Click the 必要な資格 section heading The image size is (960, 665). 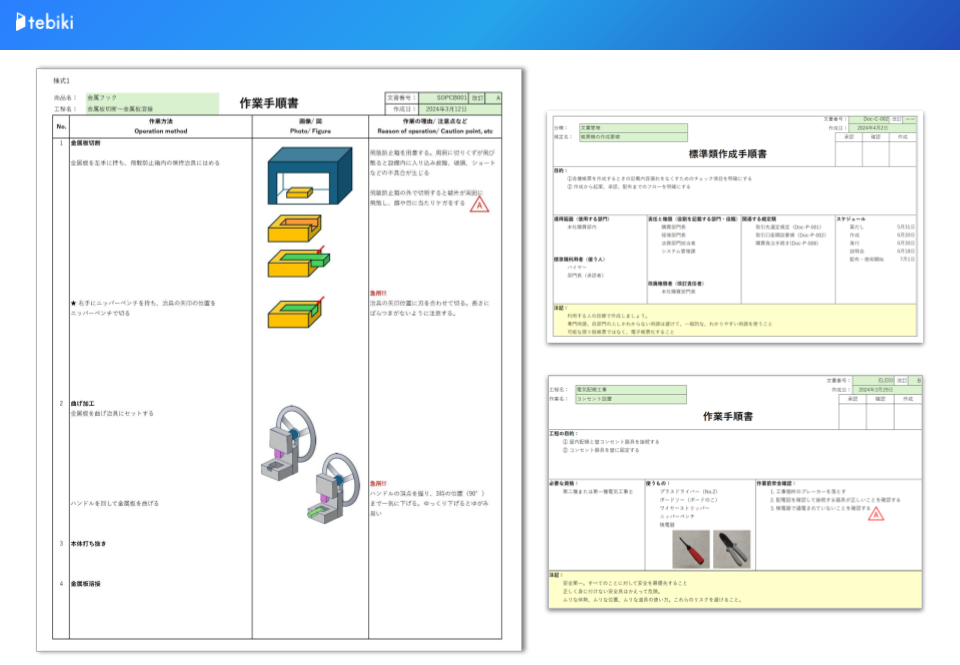(x=563, y=483)
